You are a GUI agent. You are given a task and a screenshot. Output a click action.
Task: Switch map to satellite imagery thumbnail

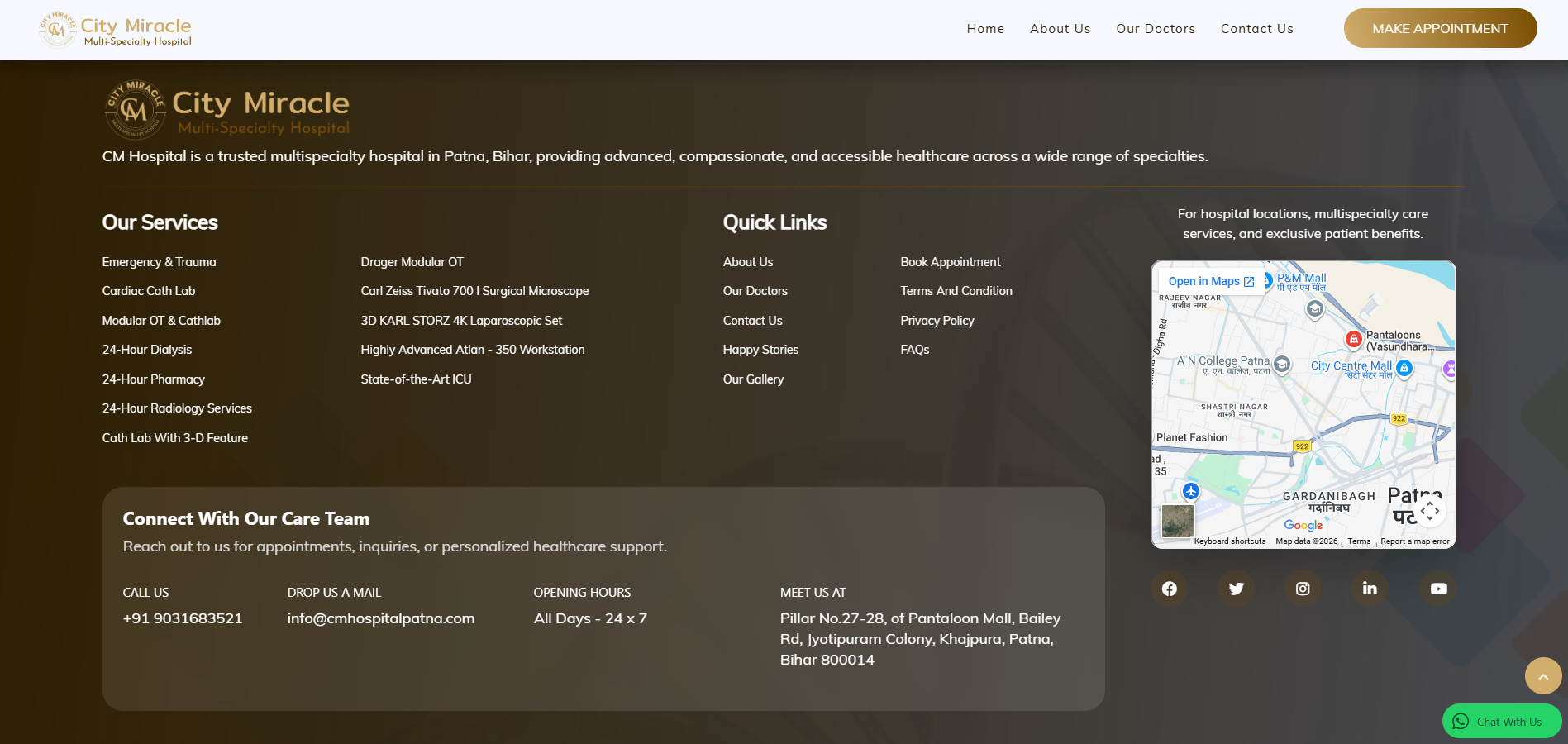(x=1177, y=521)
